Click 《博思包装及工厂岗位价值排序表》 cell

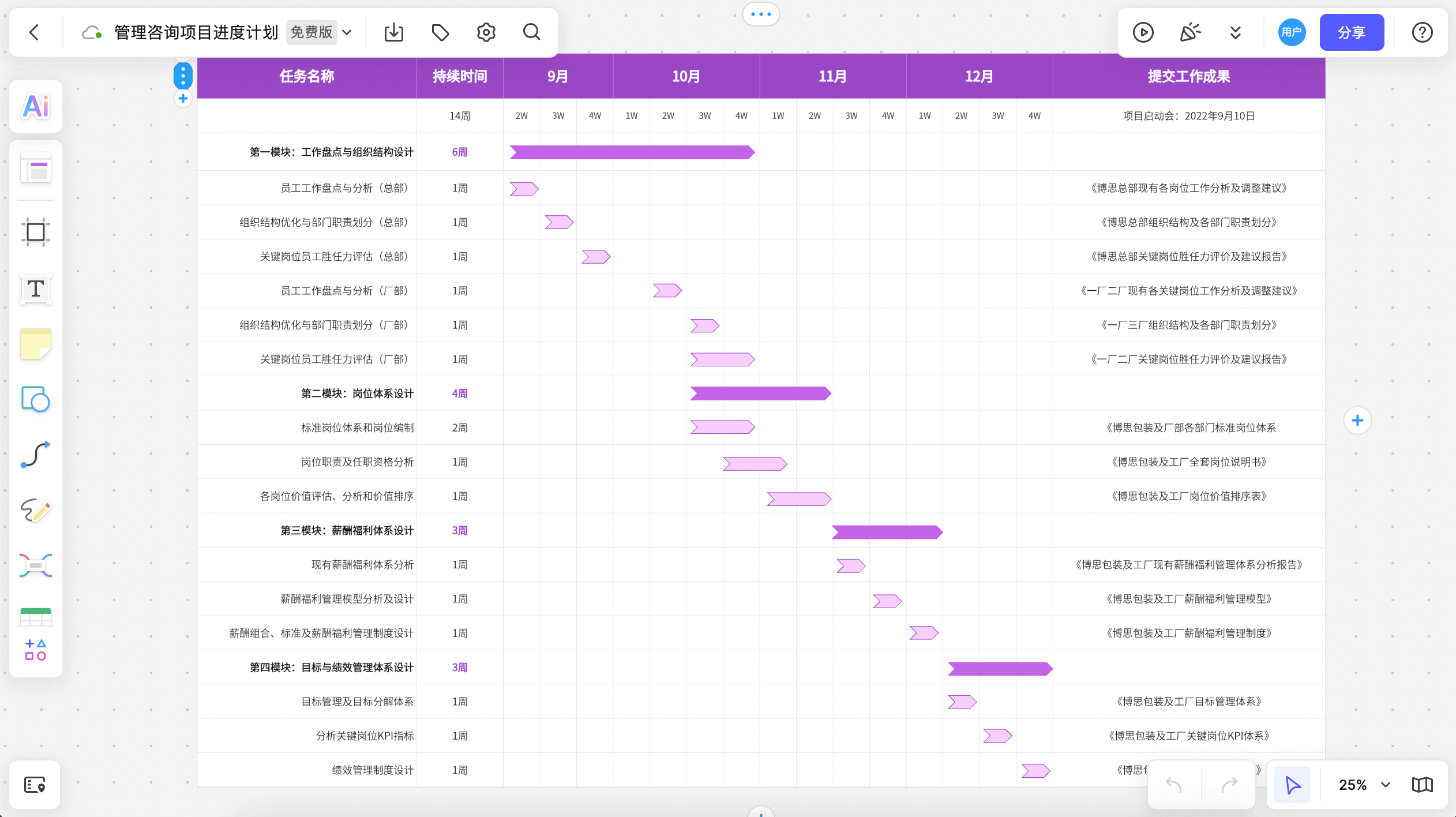tap(1189, 496)
